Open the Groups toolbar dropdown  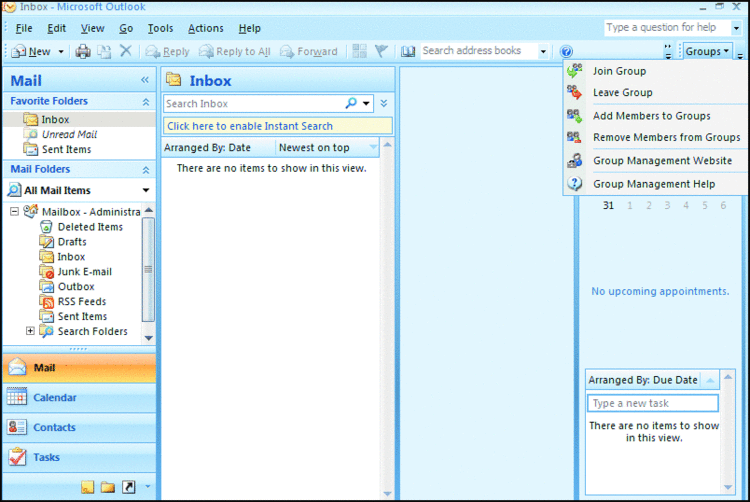tap(707, 51)
